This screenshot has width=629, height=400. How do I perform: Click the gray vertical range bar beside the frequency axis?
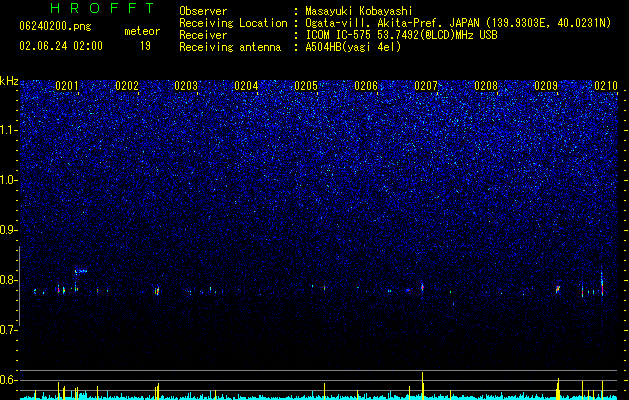pyautogui.click(x=19, y=286)
